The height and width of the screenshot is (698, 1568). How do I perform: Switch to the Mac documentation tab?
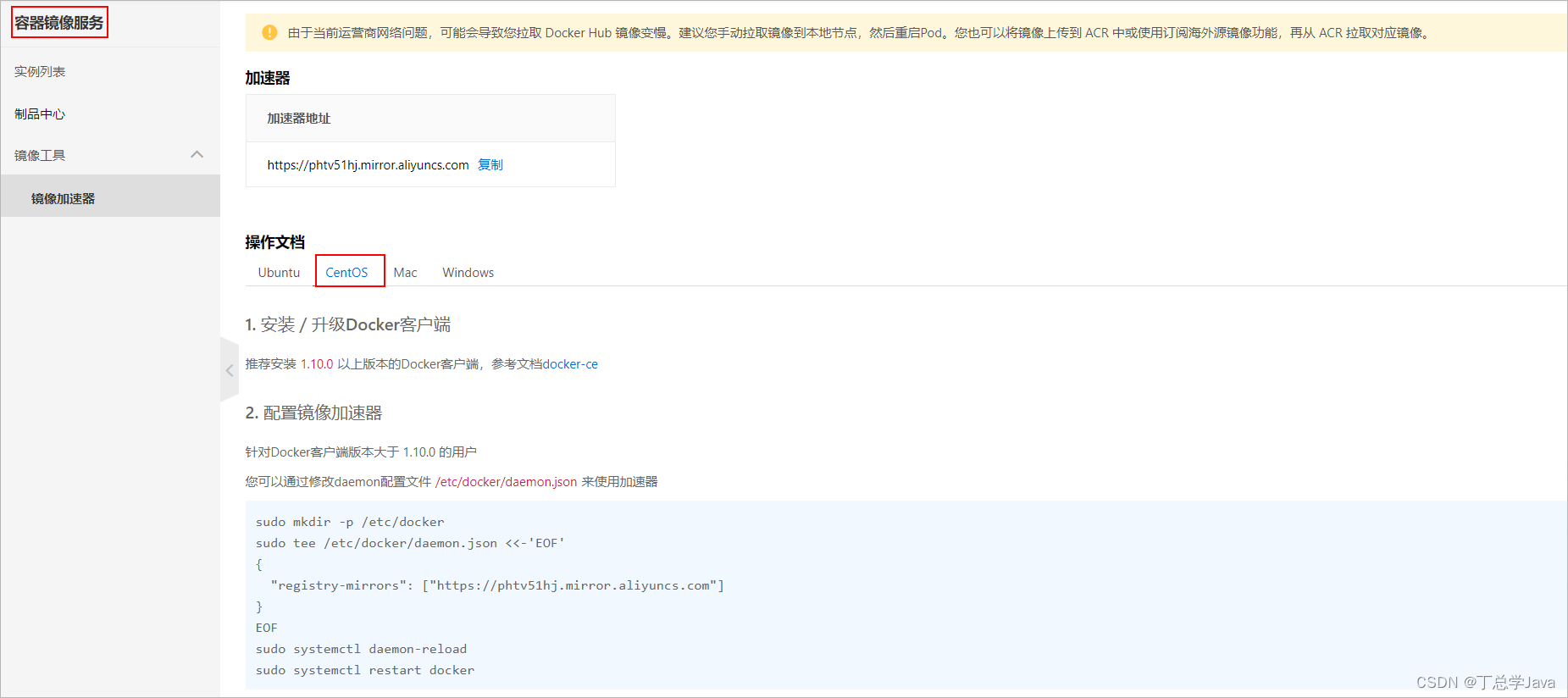405,272
